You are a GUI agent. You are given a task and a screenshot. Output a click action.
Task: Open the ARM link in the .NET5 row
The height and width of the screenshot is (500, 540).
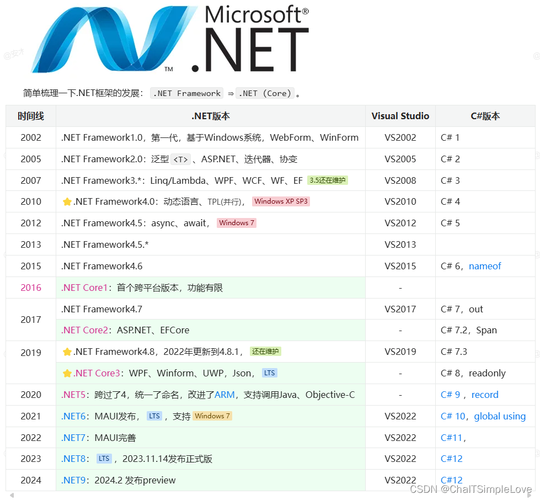click(224, 395)
